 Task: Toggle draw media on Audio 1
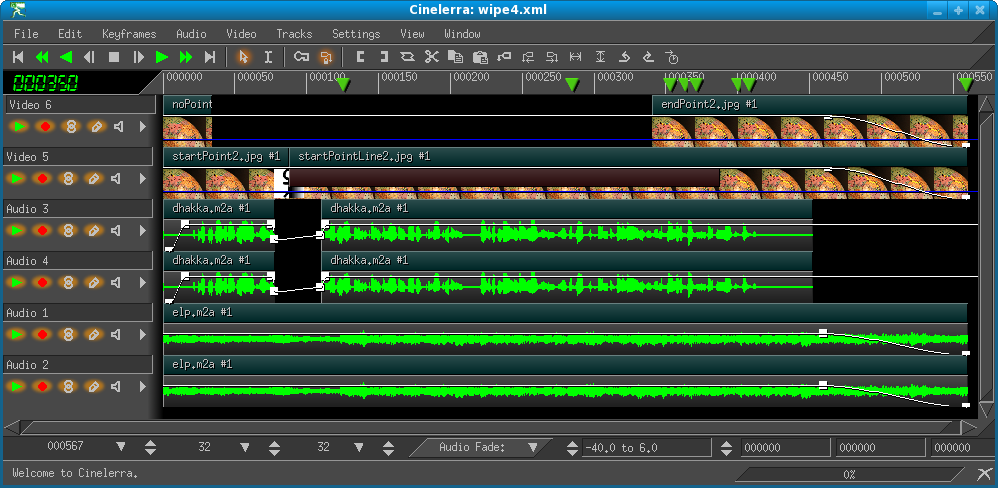click(94, 335)
